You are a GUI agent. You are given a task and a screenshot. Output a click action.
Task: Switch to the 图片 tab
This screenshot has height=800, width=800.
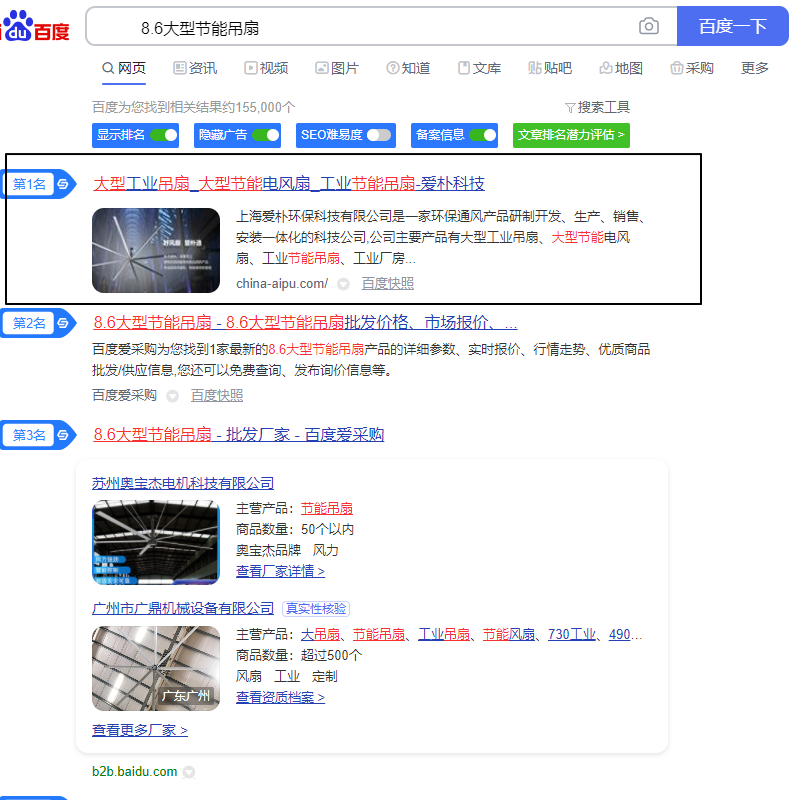point(337,68)
